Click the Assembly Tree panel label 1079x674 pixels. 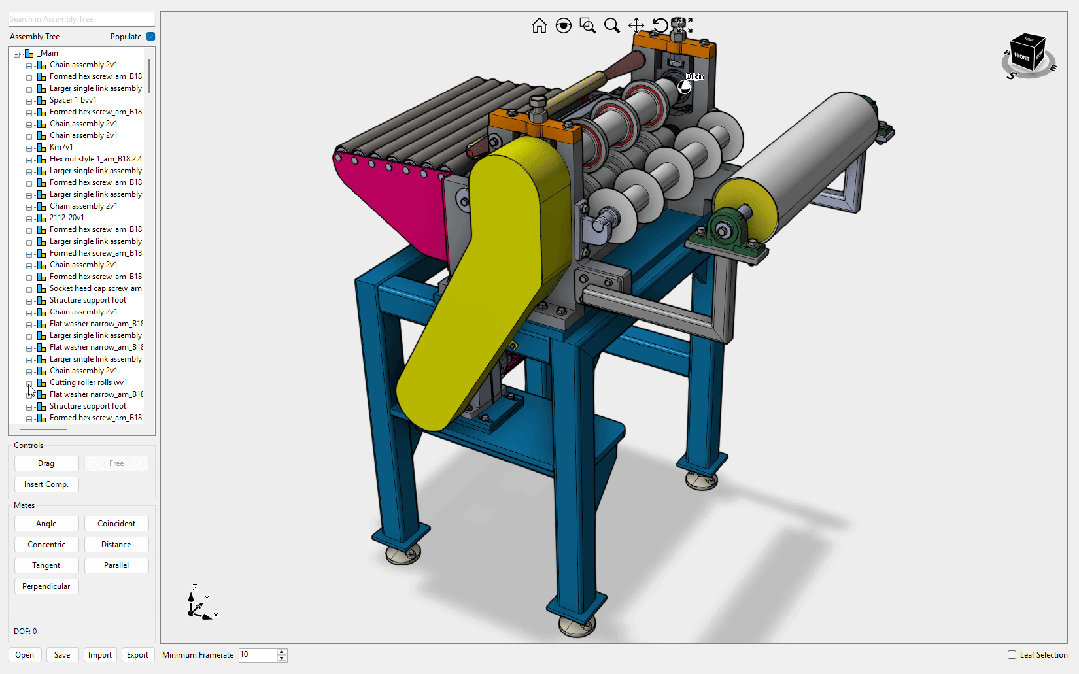coord(34,36)
